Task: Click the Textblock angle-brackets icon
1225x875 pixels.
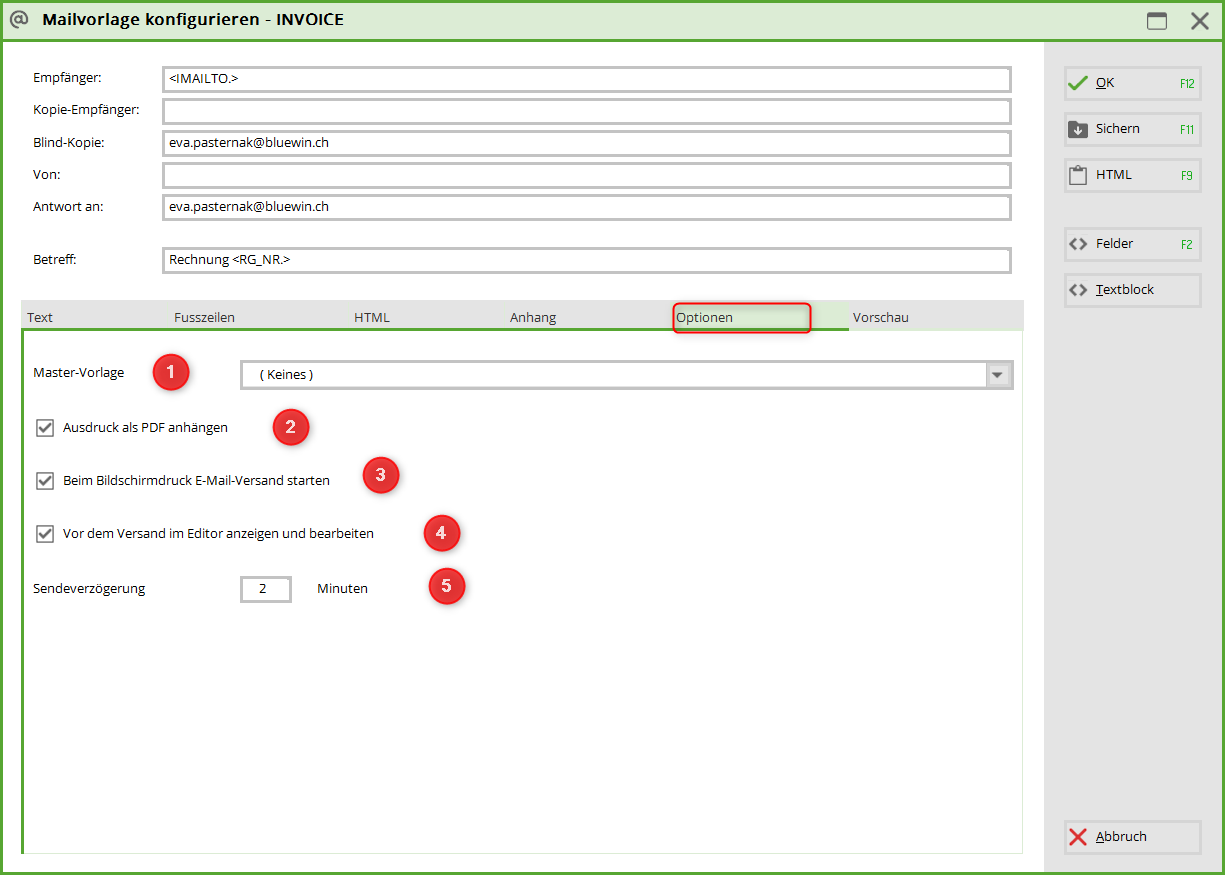Action: point(1077,290)
